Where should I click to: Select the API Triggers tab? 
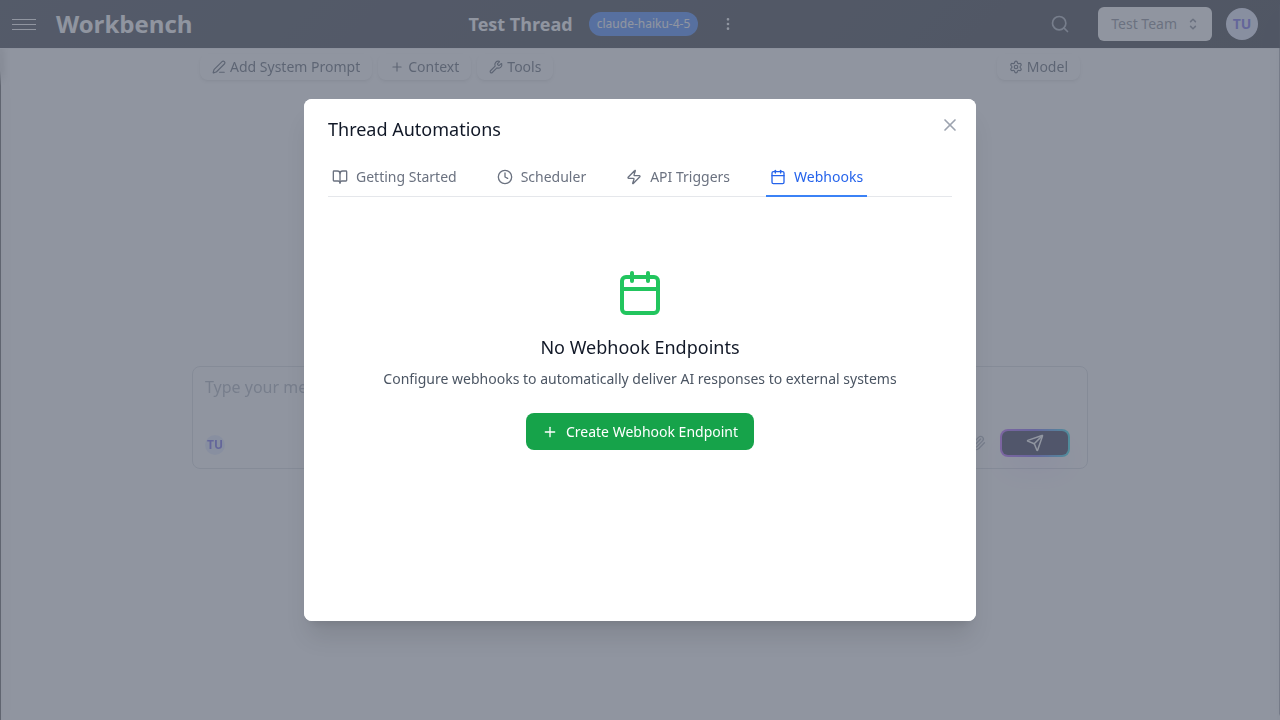[678, 176]
